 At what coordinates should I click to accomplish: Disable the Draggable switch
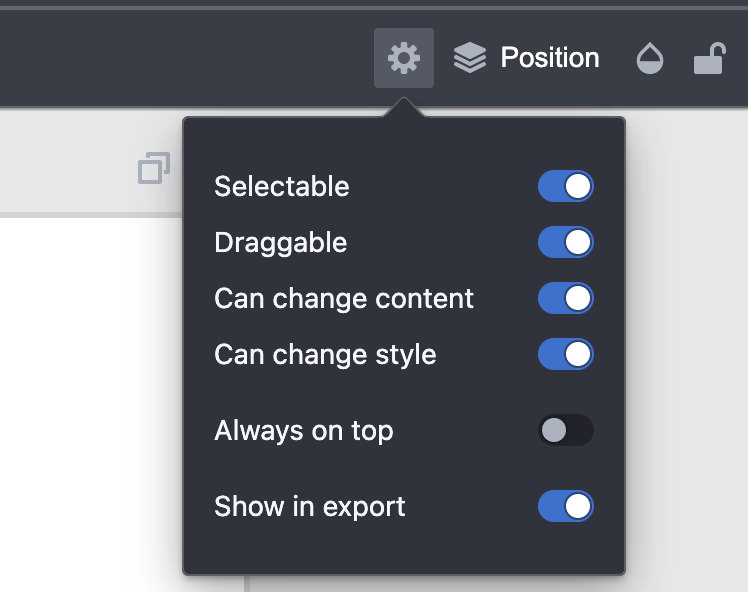coord(566,243)
